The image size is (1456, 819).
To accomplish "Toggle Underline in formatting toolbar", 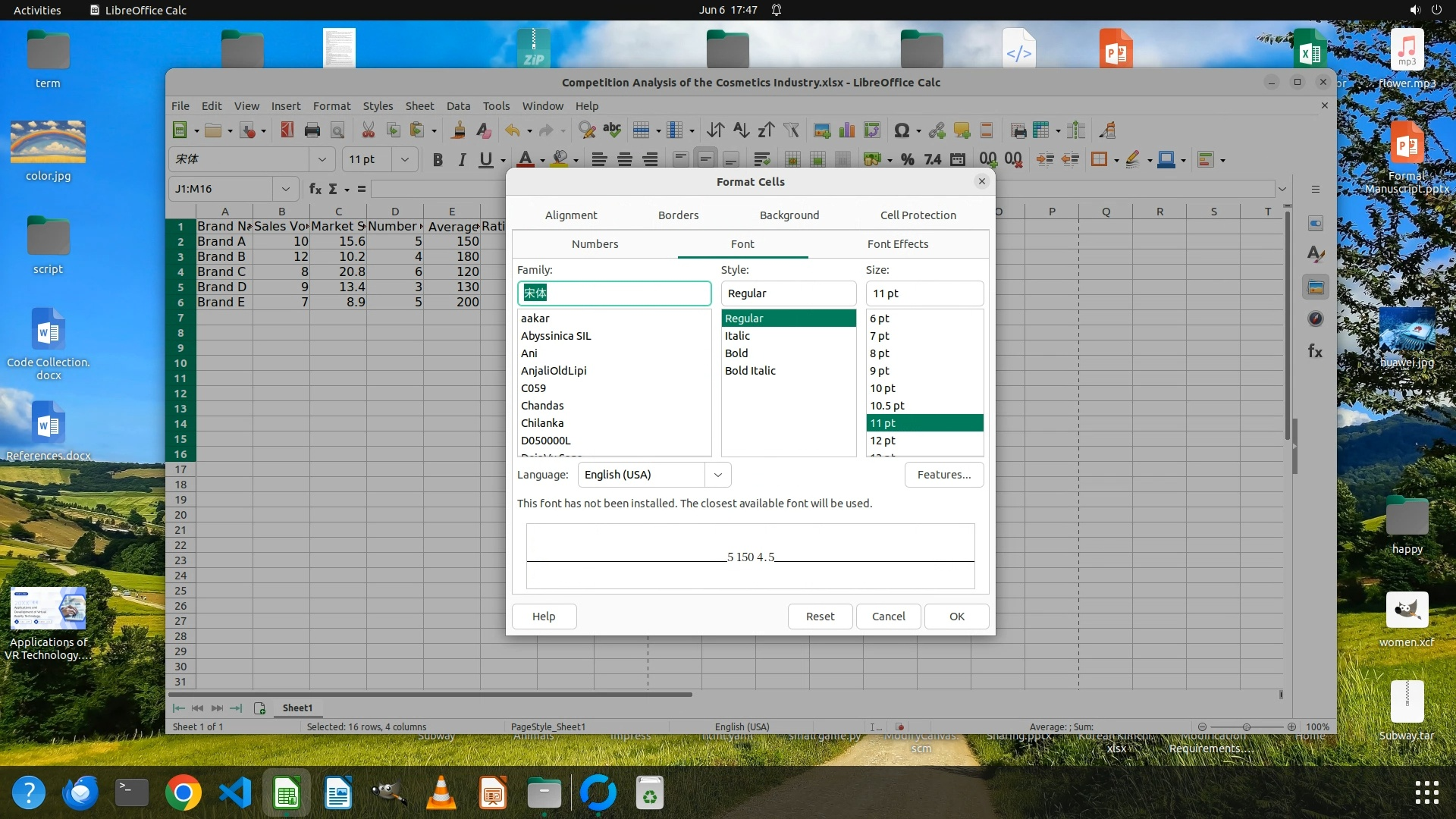I will 486,159.
